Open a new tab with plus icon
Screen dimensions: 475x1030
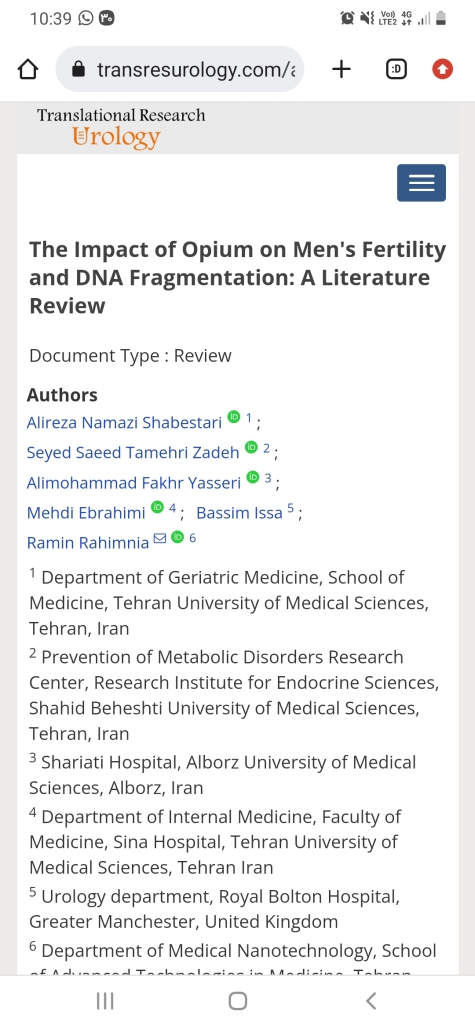pyautogui.click(x=341, y=69)
